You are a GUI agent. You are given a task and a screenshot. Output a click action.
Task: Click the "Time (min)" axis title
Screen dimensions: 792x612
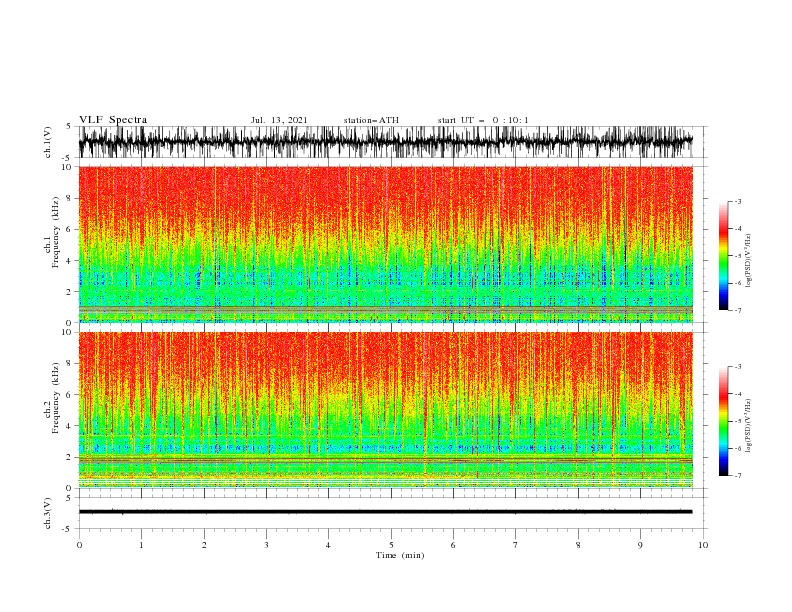point(400,555)
